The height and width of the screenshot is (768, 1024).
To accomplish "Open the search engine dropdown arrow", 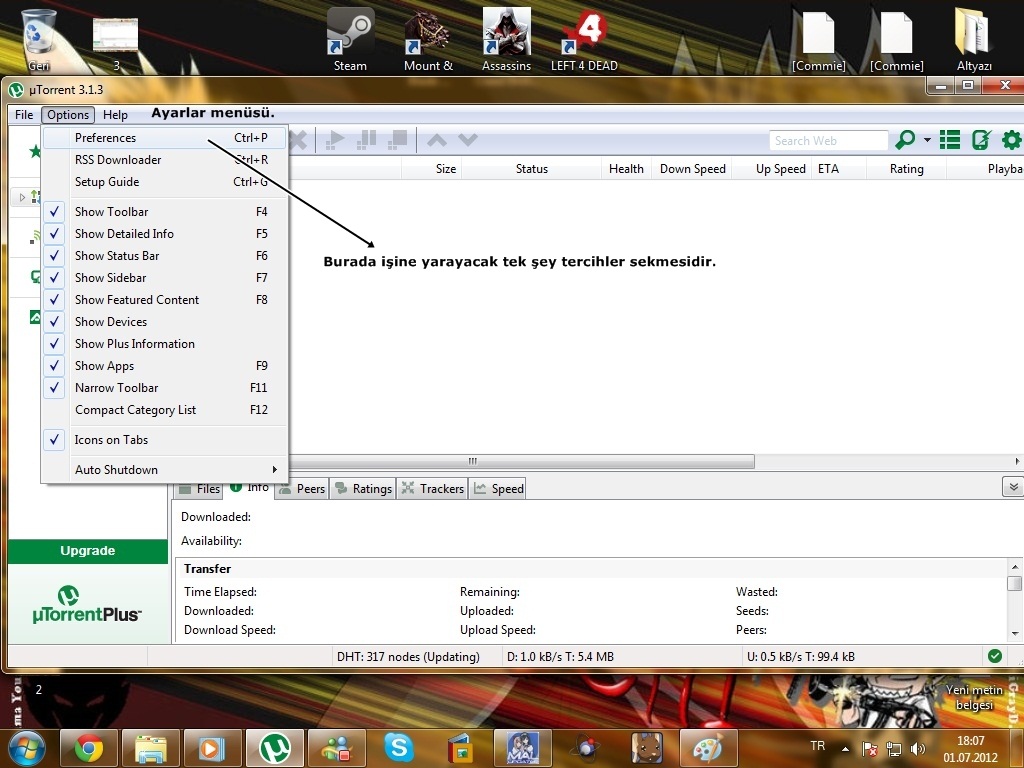I will pyautogui.click(x=927, y=140).
